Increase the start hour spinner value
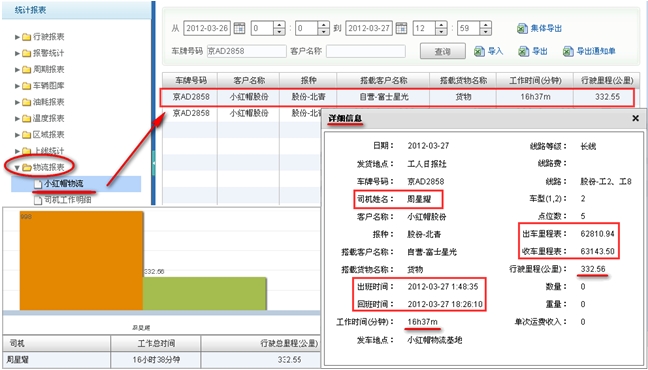 coord(280,25)
